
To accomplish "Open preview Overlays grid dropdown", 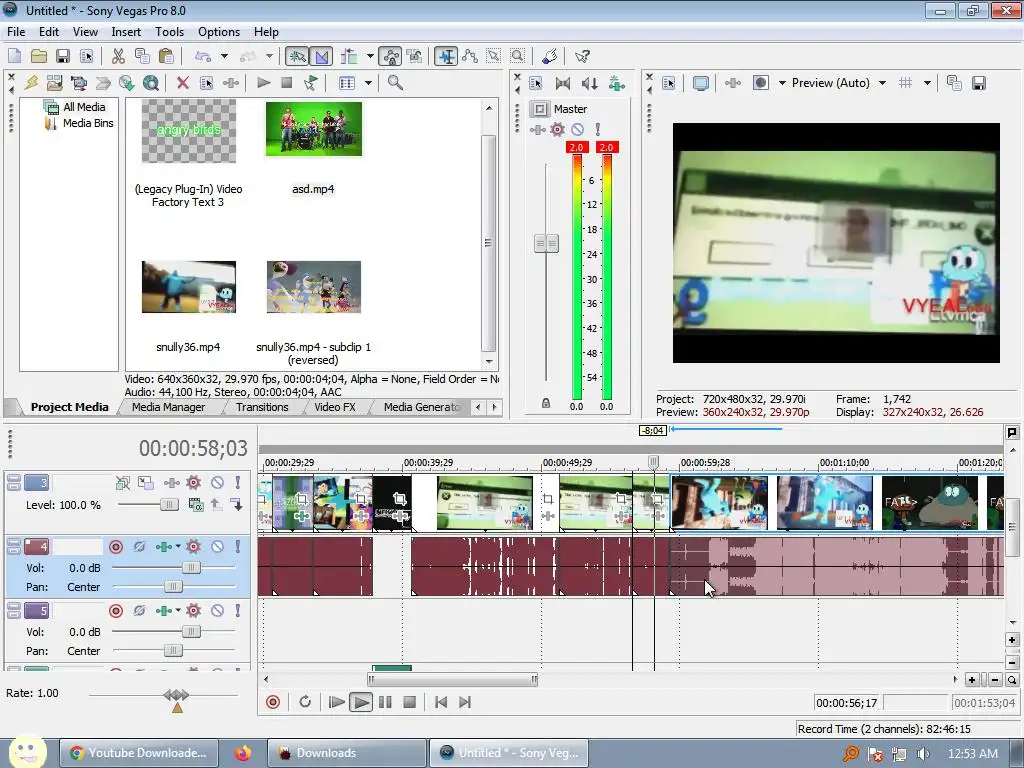I will point(927,83).
